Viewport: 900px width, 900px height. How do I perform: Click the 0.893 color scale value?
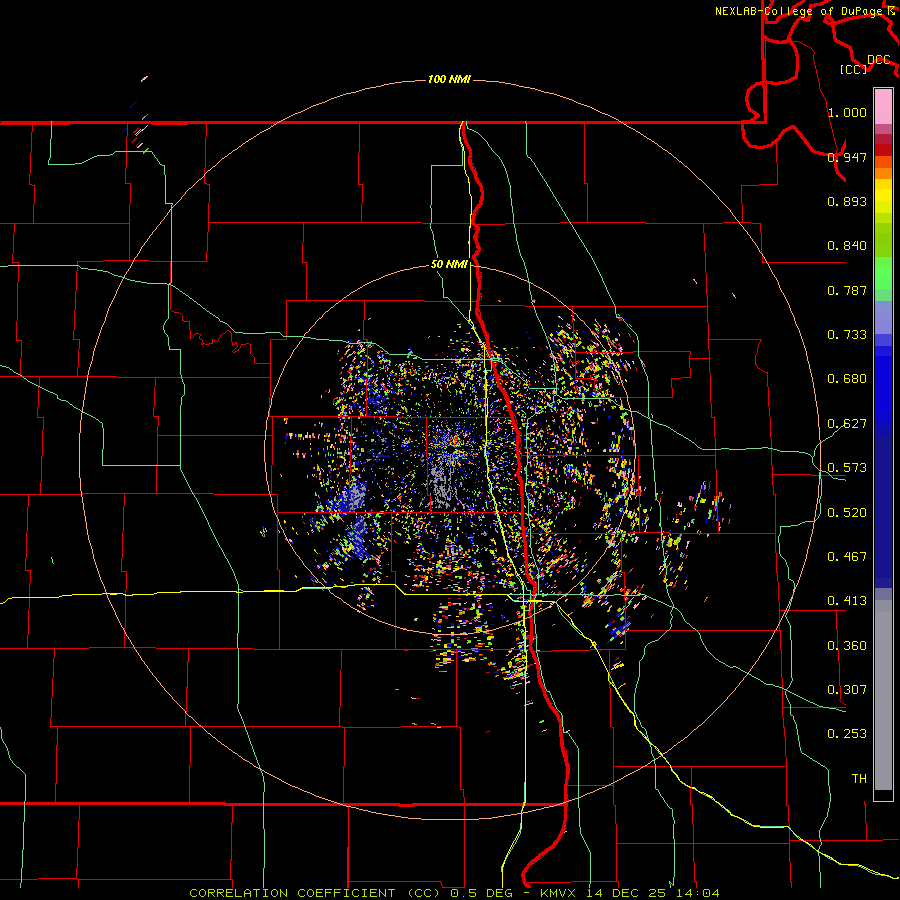point(847,201)
